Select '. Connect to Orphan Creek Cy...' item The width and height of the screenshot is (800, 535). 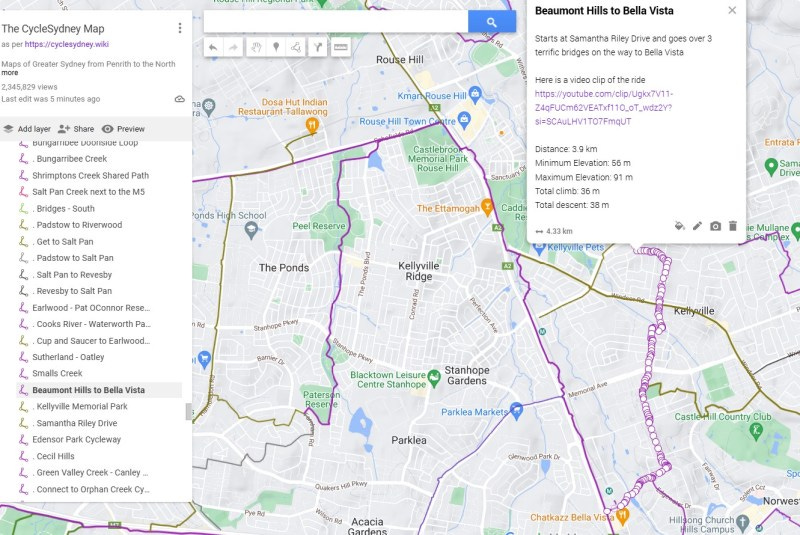99,490
